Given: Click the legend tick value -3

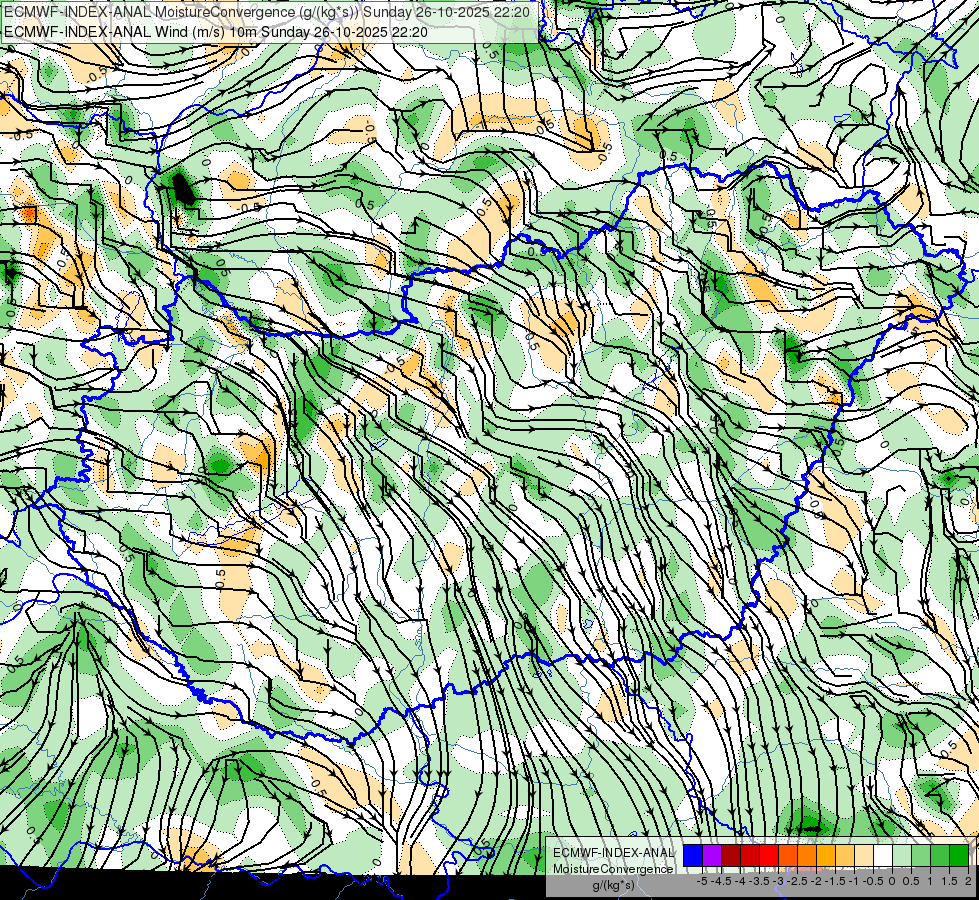Looking at the screenshot, I should [x=778, y=881].
